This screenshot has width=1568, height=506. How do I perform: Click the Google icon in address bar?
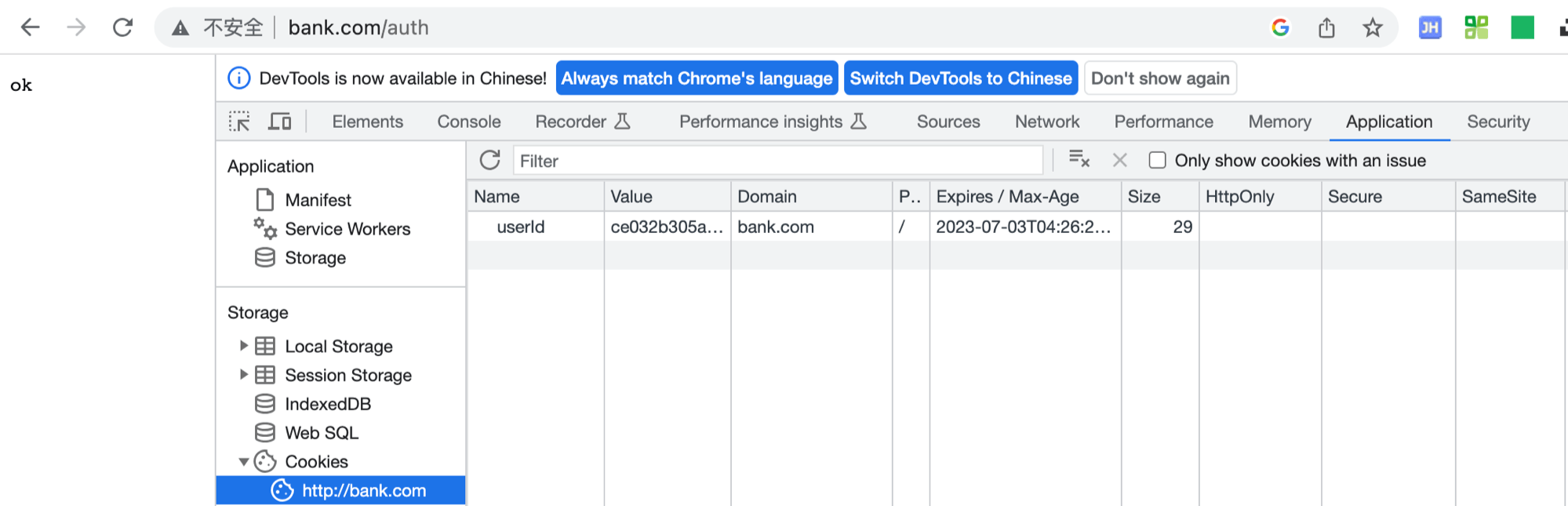1280,28
